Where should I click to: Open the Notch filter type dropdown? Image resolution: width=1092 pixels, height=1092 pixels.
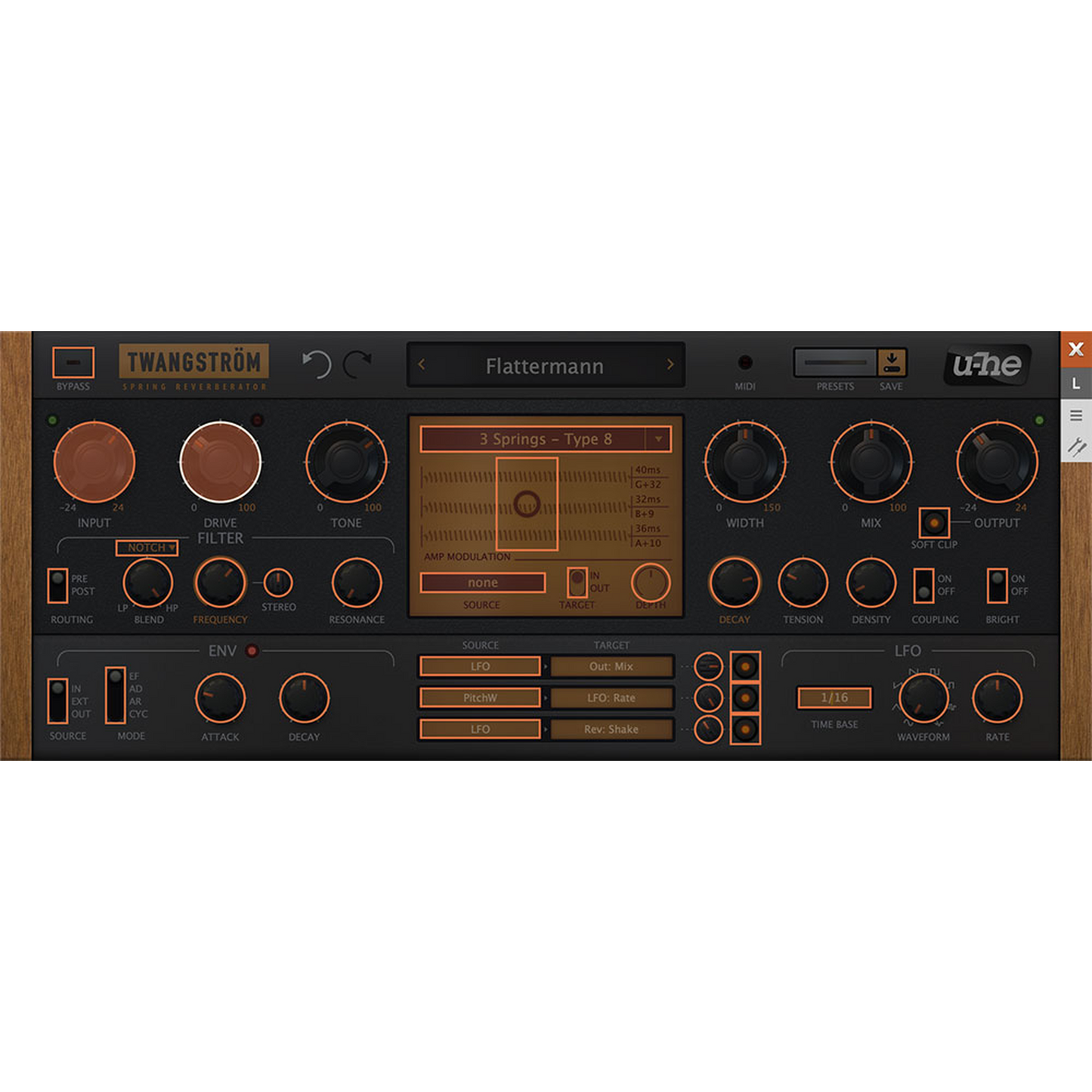[147, 548]
